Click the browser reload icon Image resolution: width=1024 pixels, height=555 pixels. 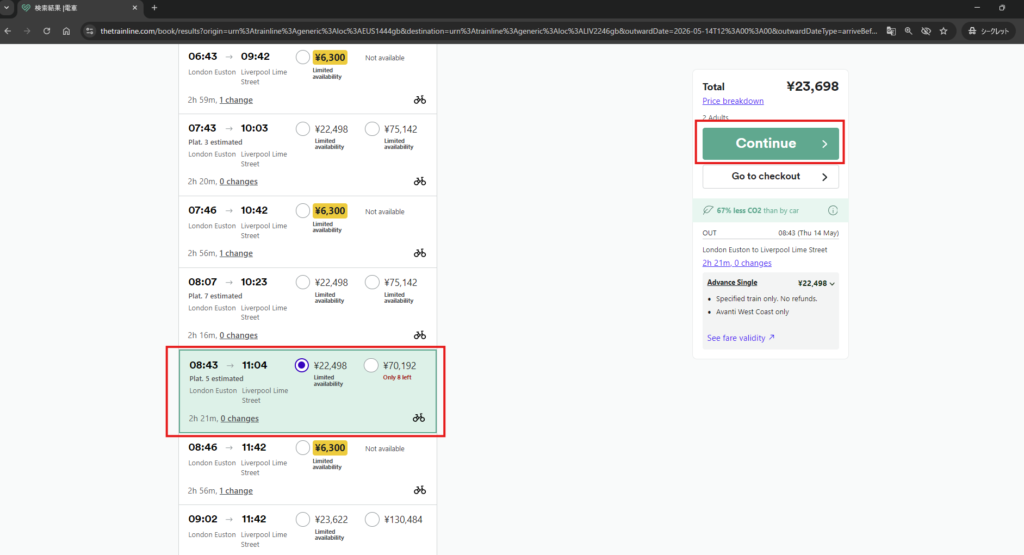(46, 31)
